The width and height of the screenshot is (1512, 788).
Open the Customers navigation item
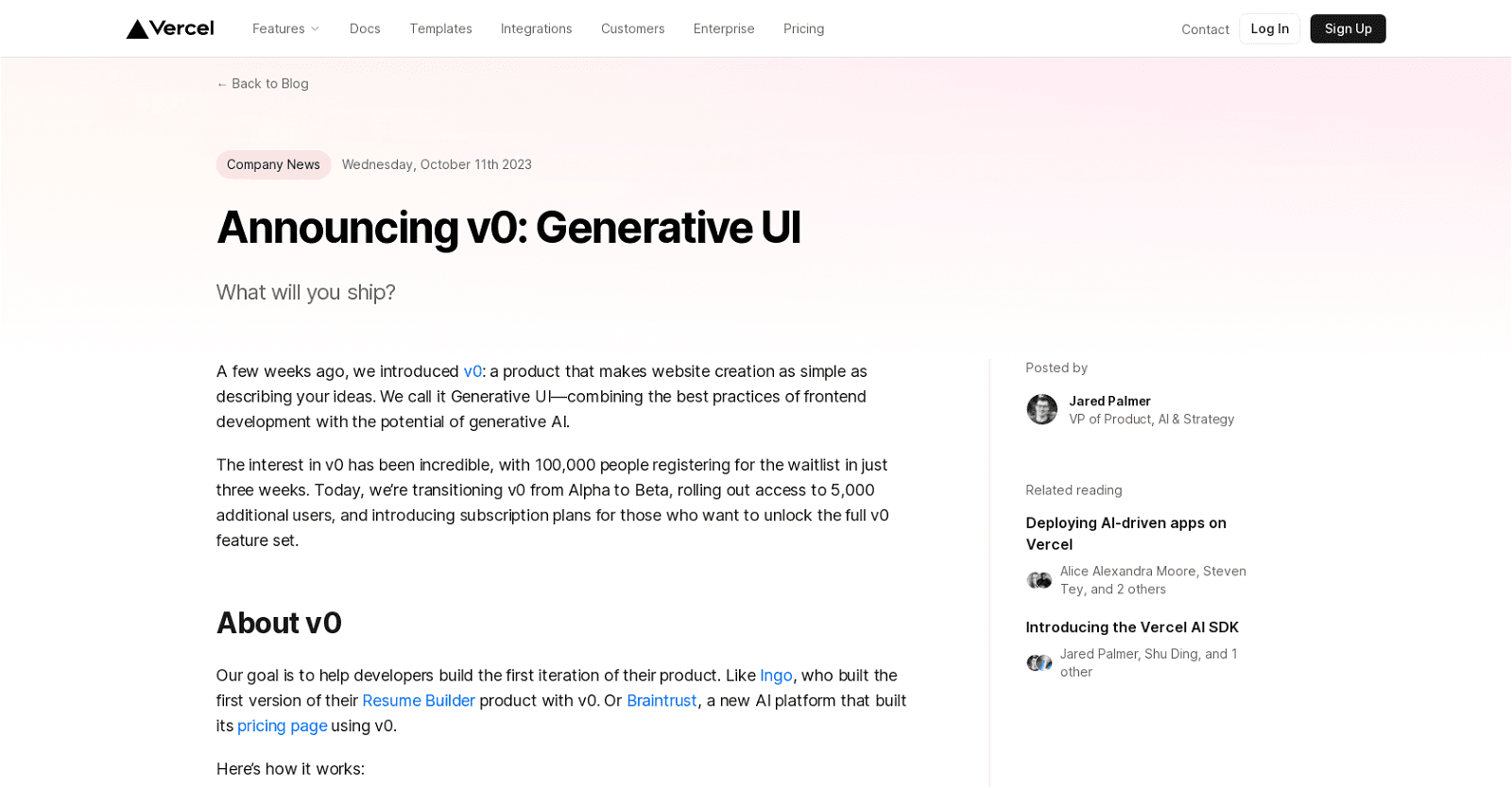click(x=632, y=28)
